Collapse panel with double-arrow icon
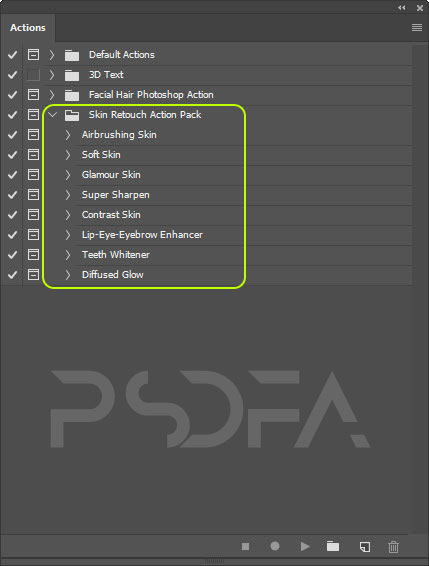This screenshot has height=566, width=429. point(402,8)
